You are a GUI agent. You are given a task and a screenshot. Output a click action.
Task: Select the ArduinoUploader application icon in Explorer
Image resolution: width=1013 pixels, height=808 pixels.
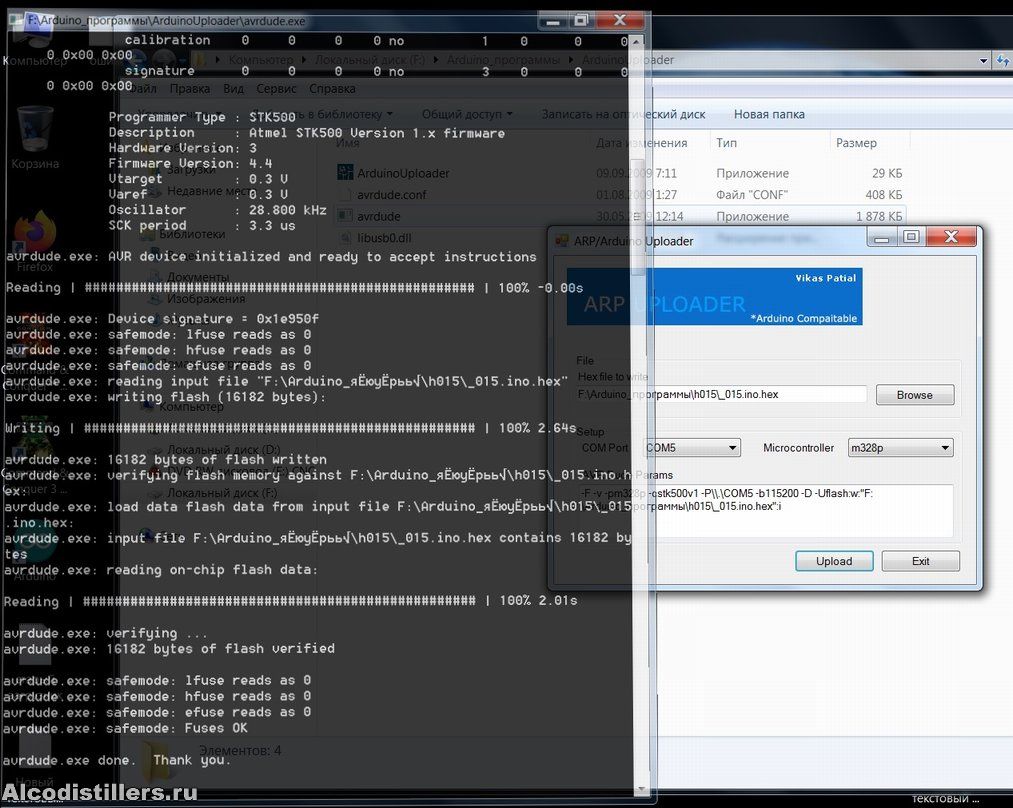pos(346,172)
